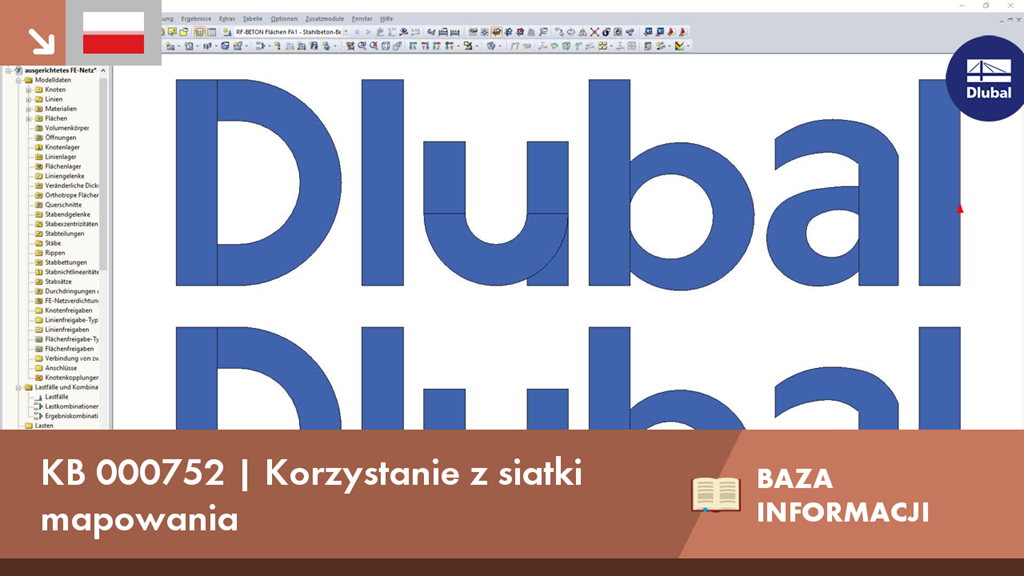The width and height of the screenshot is (1024, 576).
Task: Click the table view toggle icon
Action: coord(212,32)
